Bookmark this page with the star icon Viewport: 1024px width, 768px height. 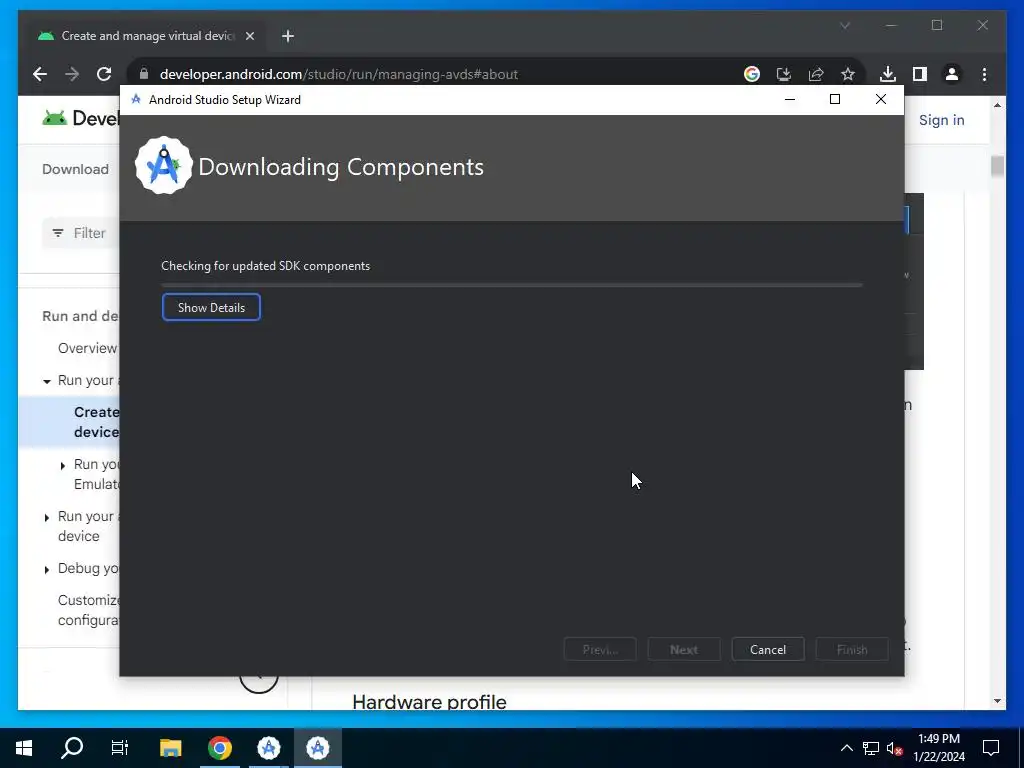848,74
